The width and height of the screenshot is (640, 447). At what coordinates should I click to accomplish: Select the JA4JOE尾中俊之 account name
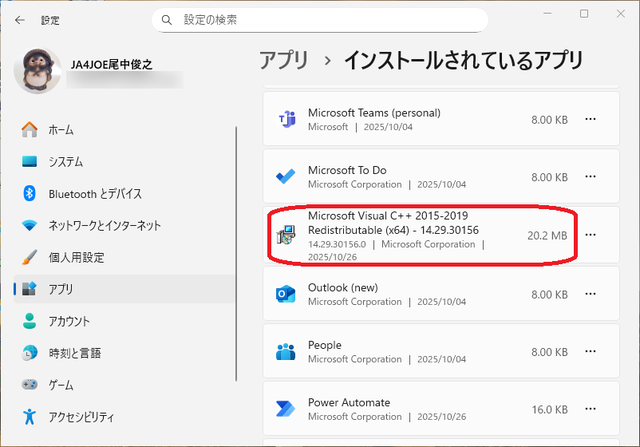click(x=111, y=64)
